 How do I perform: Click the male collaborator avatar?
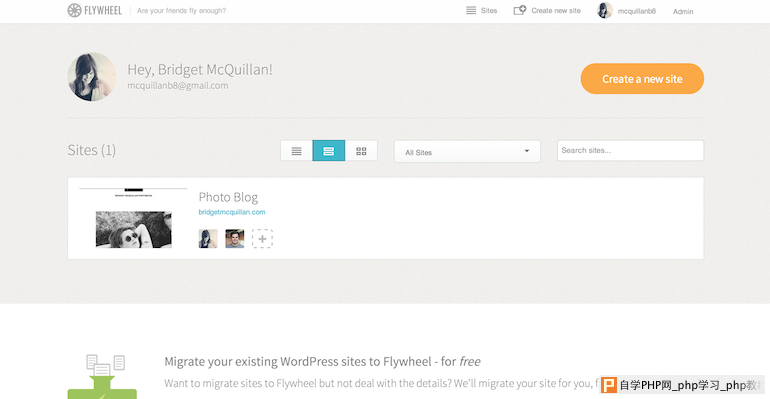(235, 239)
